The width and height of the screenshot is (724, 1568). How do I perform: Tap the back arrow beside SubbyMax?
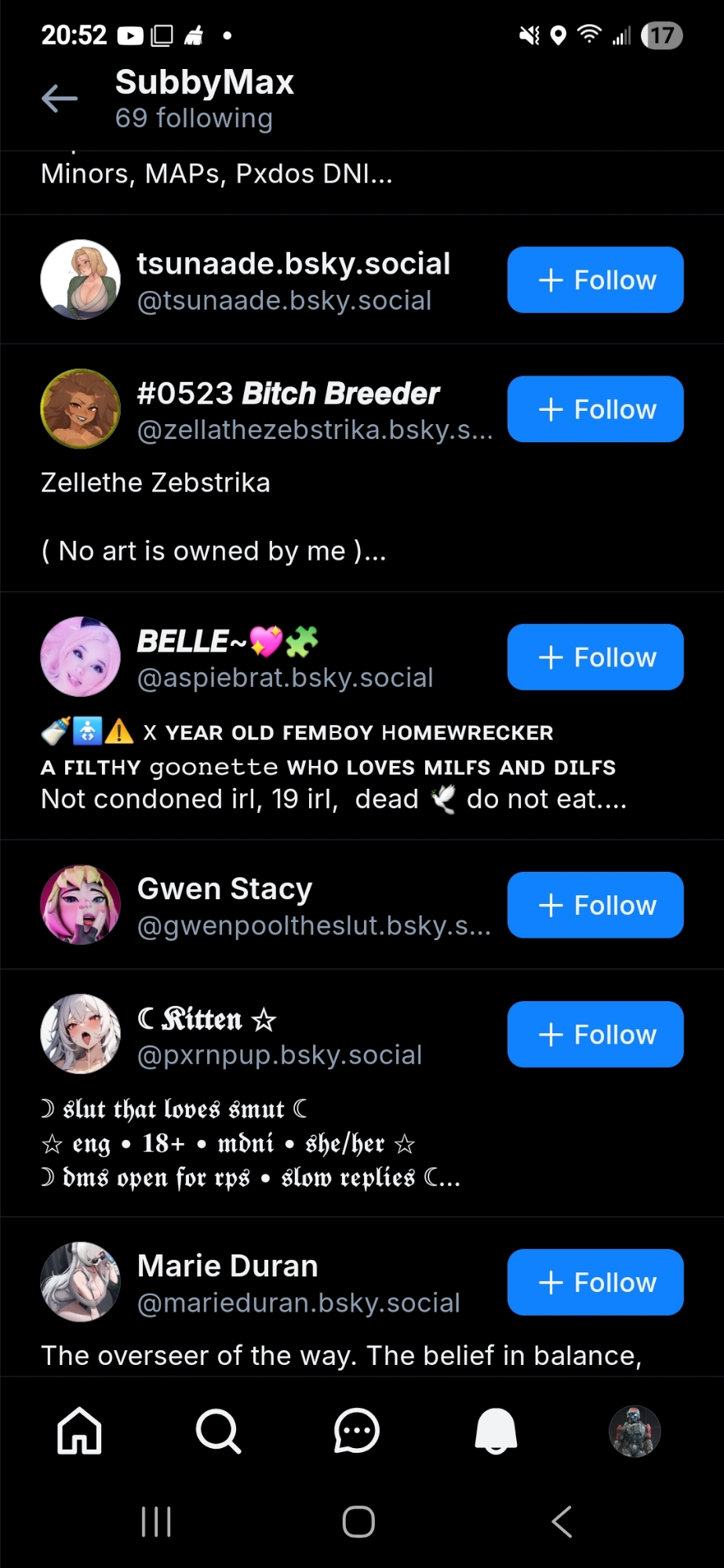60,98
